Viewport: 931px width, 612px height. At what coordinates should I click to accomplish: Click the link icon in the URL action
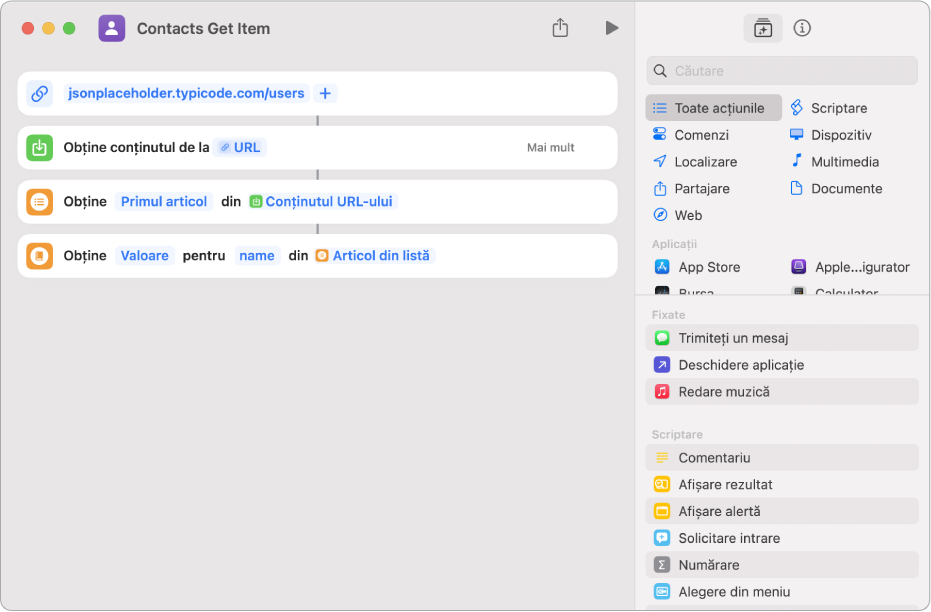point(40,94)
